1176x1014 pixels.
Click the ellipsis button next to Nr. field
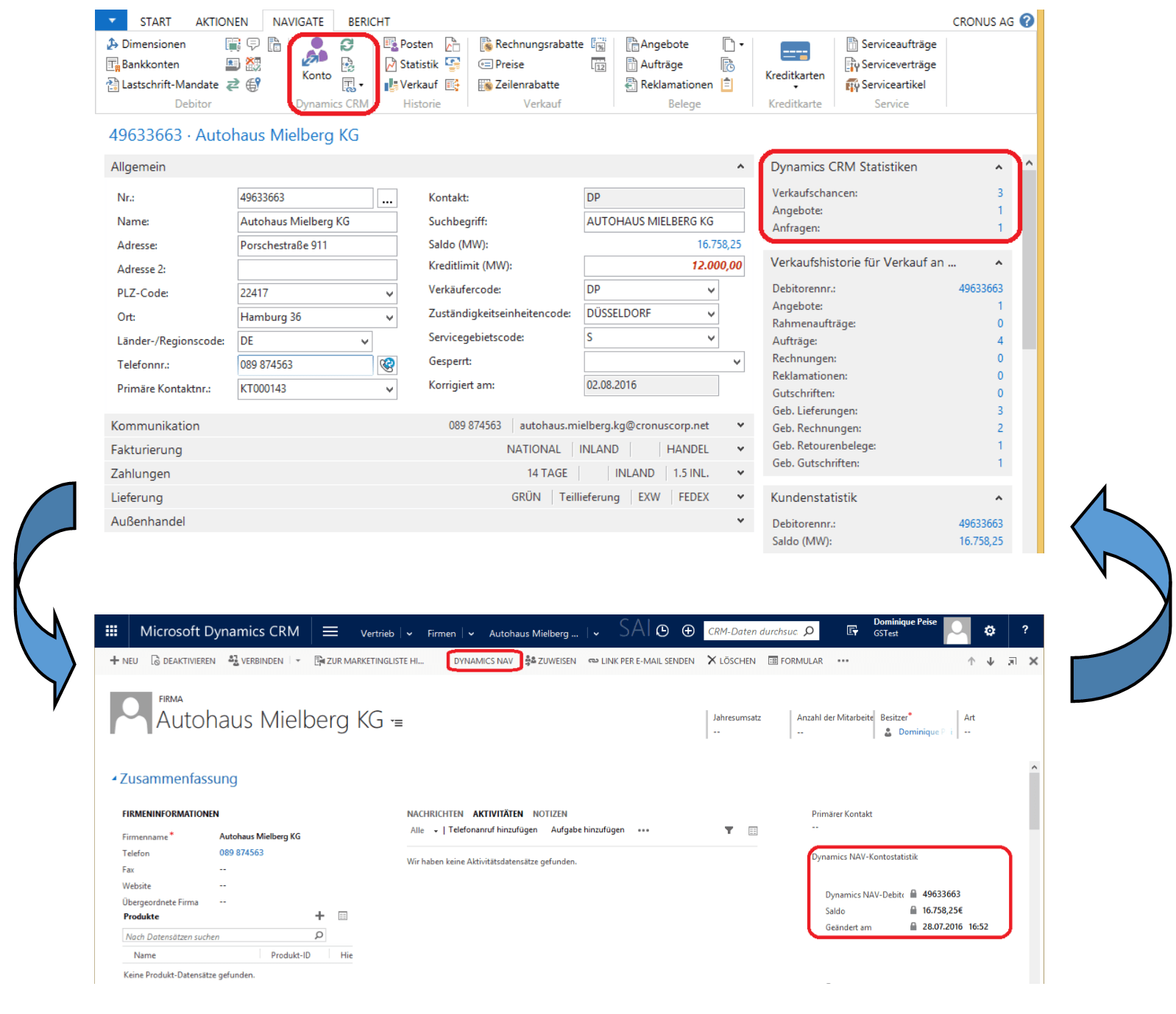pyautogui.click(x=387, y=198)
